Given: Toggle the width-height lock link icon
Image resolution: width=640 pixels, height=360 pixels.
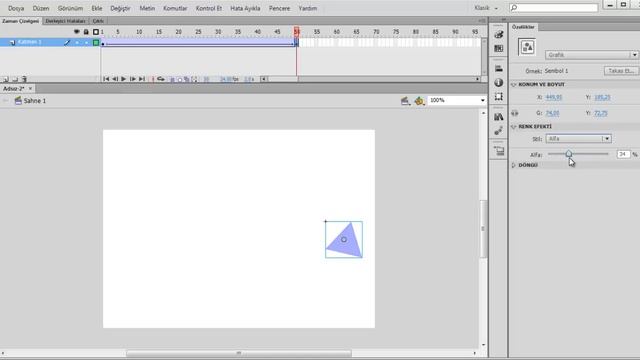Looking at the screenshot, I should 515,113.
